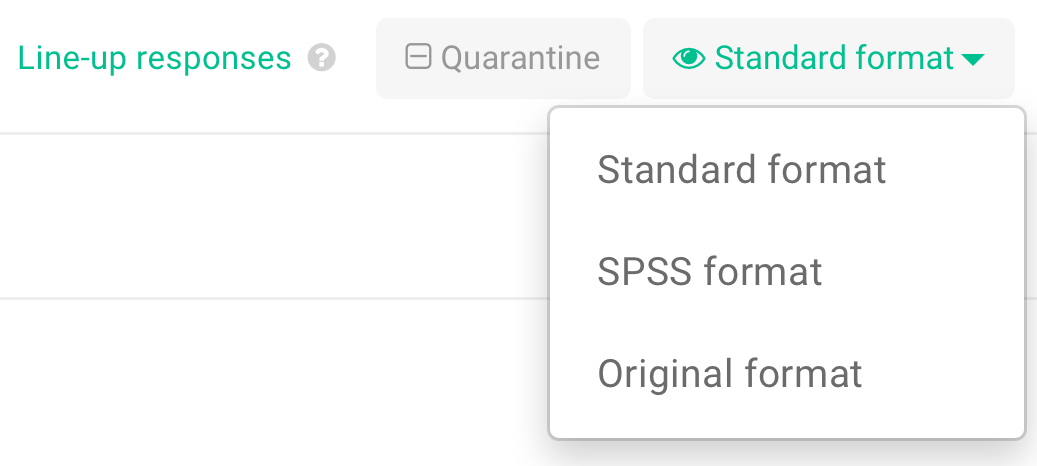Screen dimensions: 1037x466
Task: Click the green Standard format label
Action: [x=834, y=58]
